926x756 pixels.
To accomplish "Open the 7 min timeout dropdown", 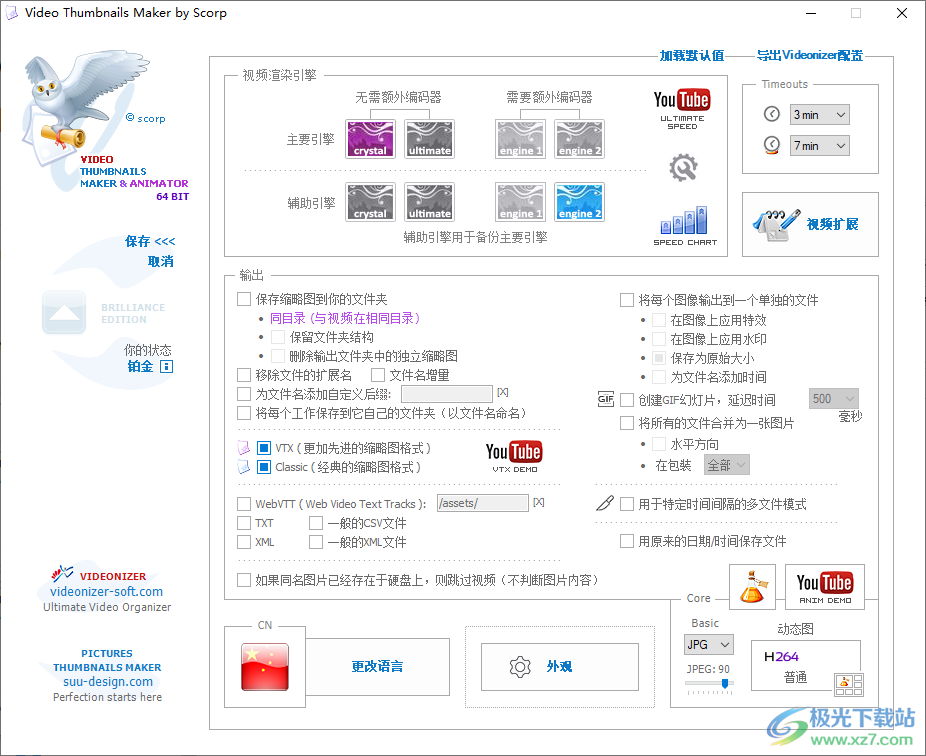I will pos(820,145).
